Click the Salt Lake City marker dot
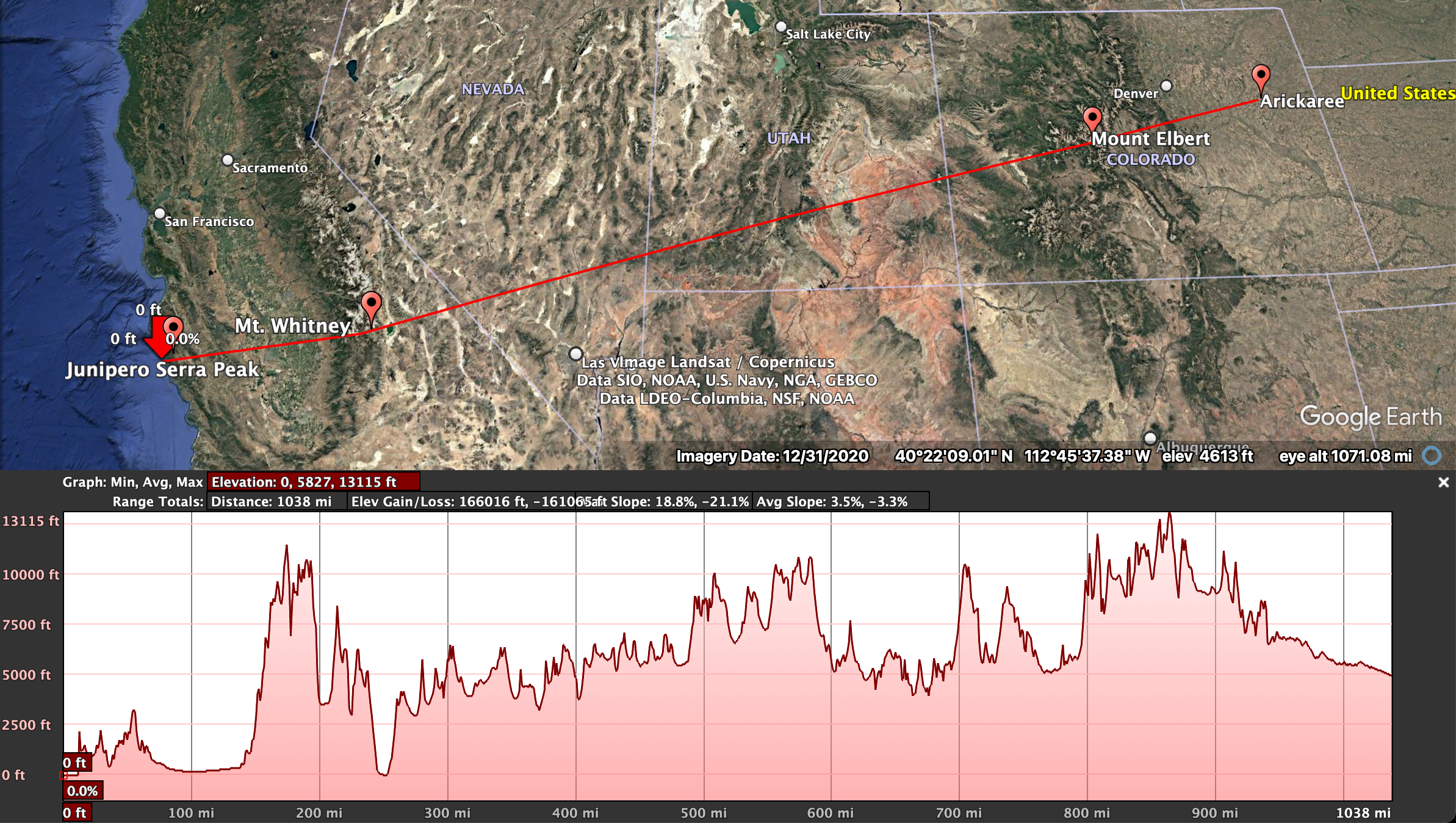 (780, 27)
